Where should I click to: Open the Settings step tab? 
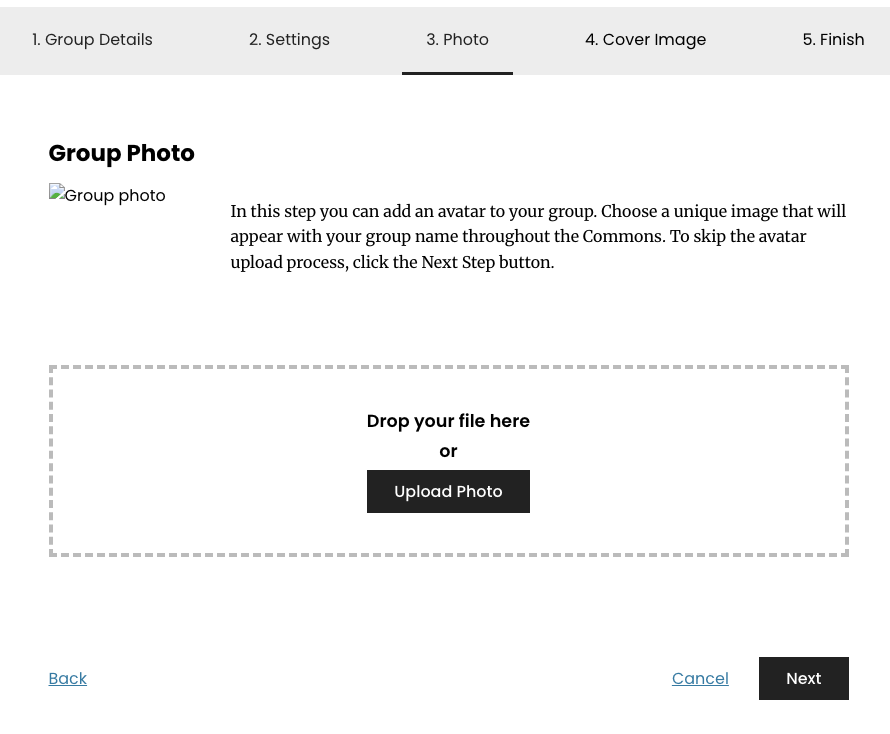pyautogui.click(x=289, y=40)
